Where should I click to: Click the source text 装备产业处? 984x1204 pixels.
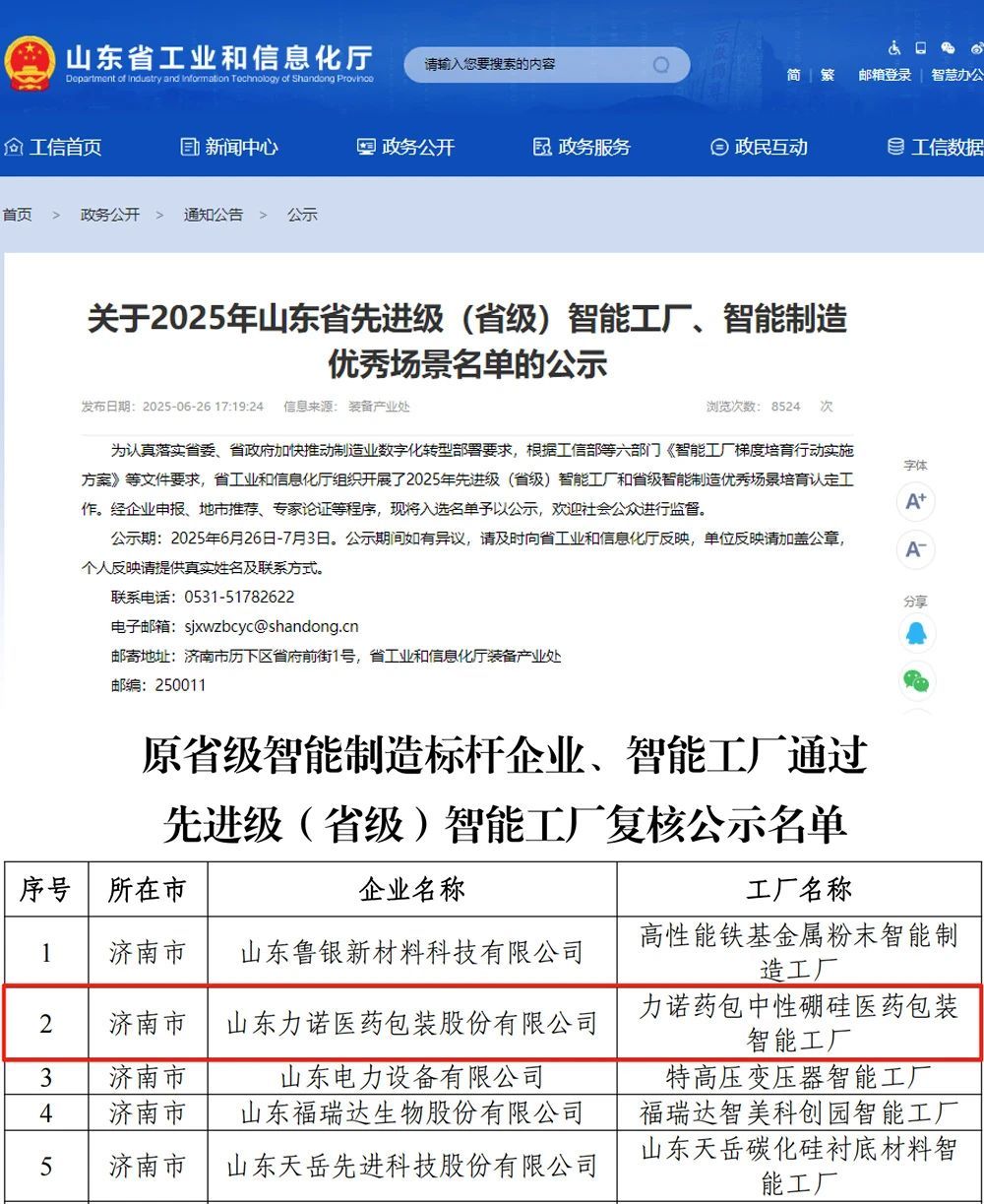(x=379, y=407)
